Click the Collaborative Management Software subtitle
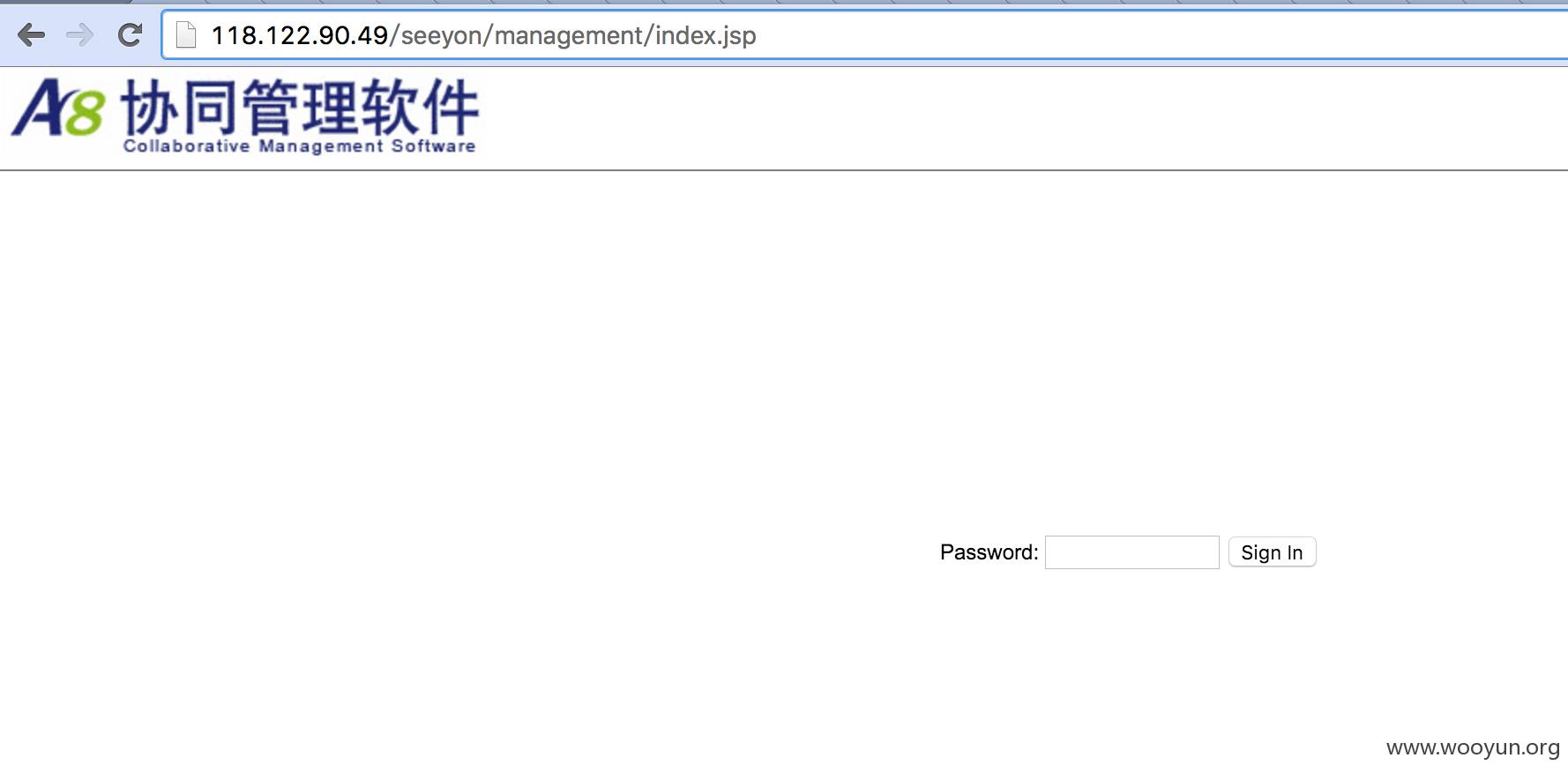 pos(300,146)
